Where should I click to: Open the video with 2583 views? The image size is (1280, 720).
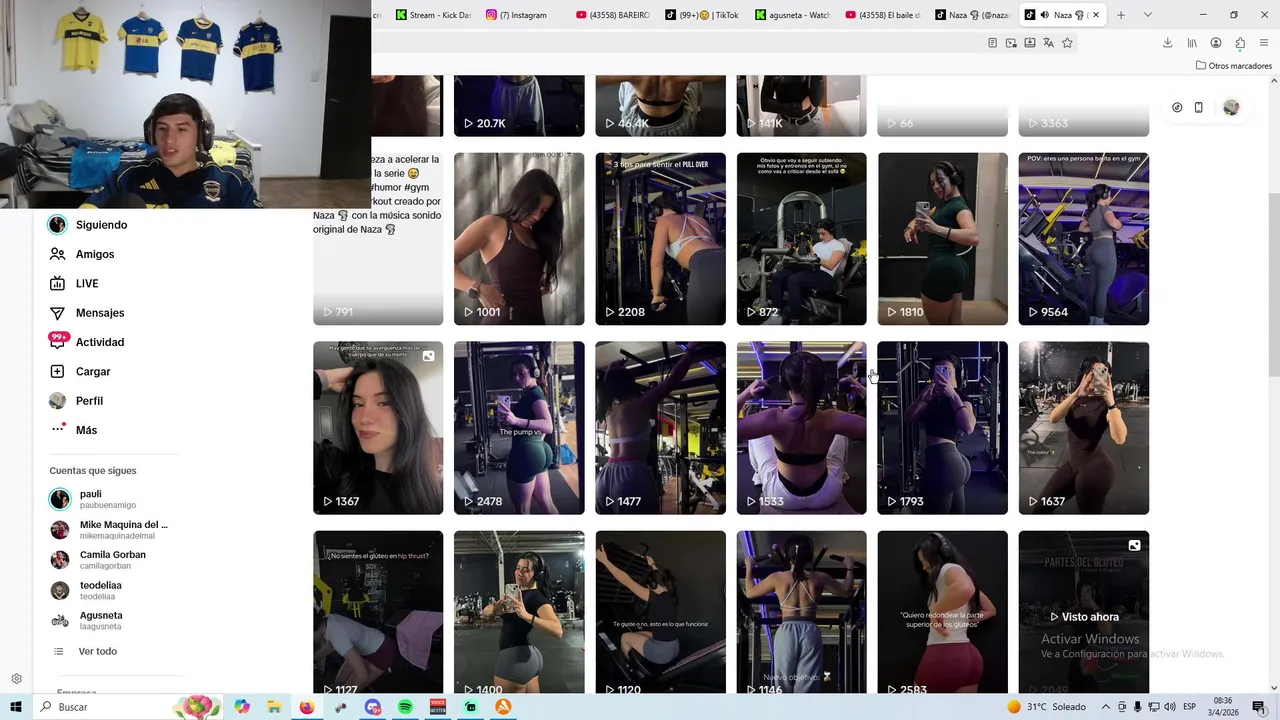942,612
